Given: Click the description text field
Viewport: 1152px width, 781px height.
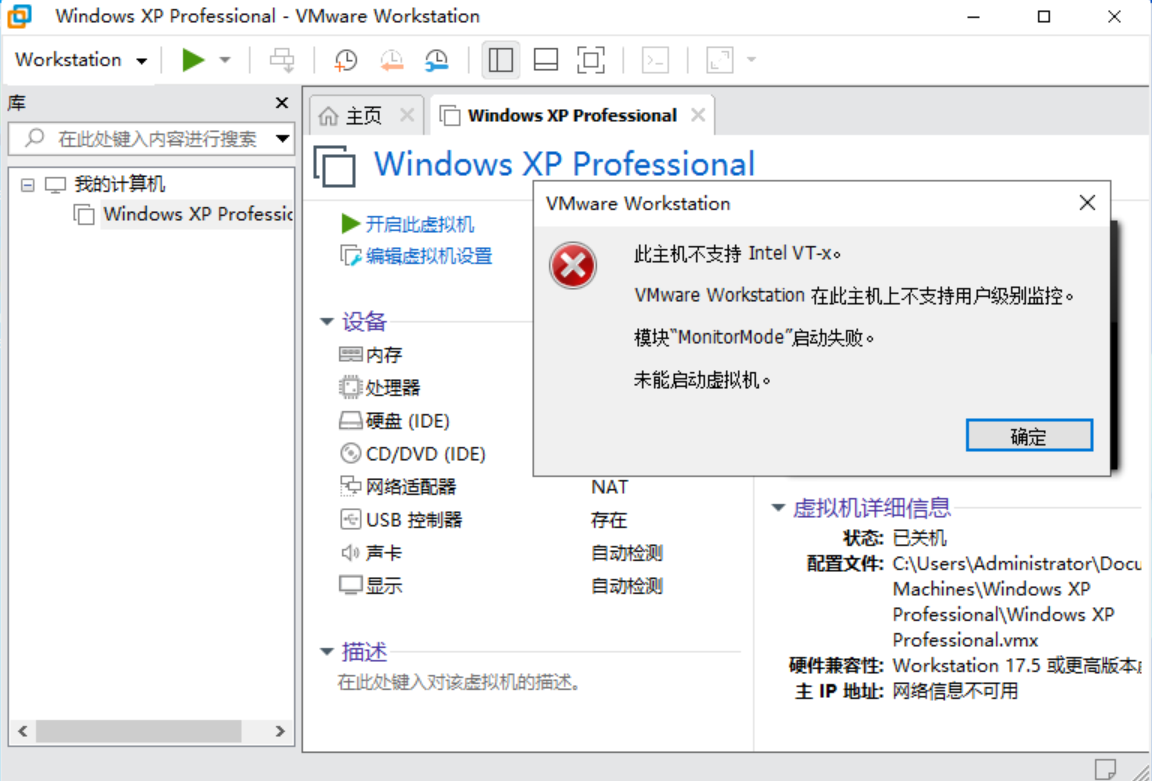Looking at the screenshot, I should tap(459, 683).
